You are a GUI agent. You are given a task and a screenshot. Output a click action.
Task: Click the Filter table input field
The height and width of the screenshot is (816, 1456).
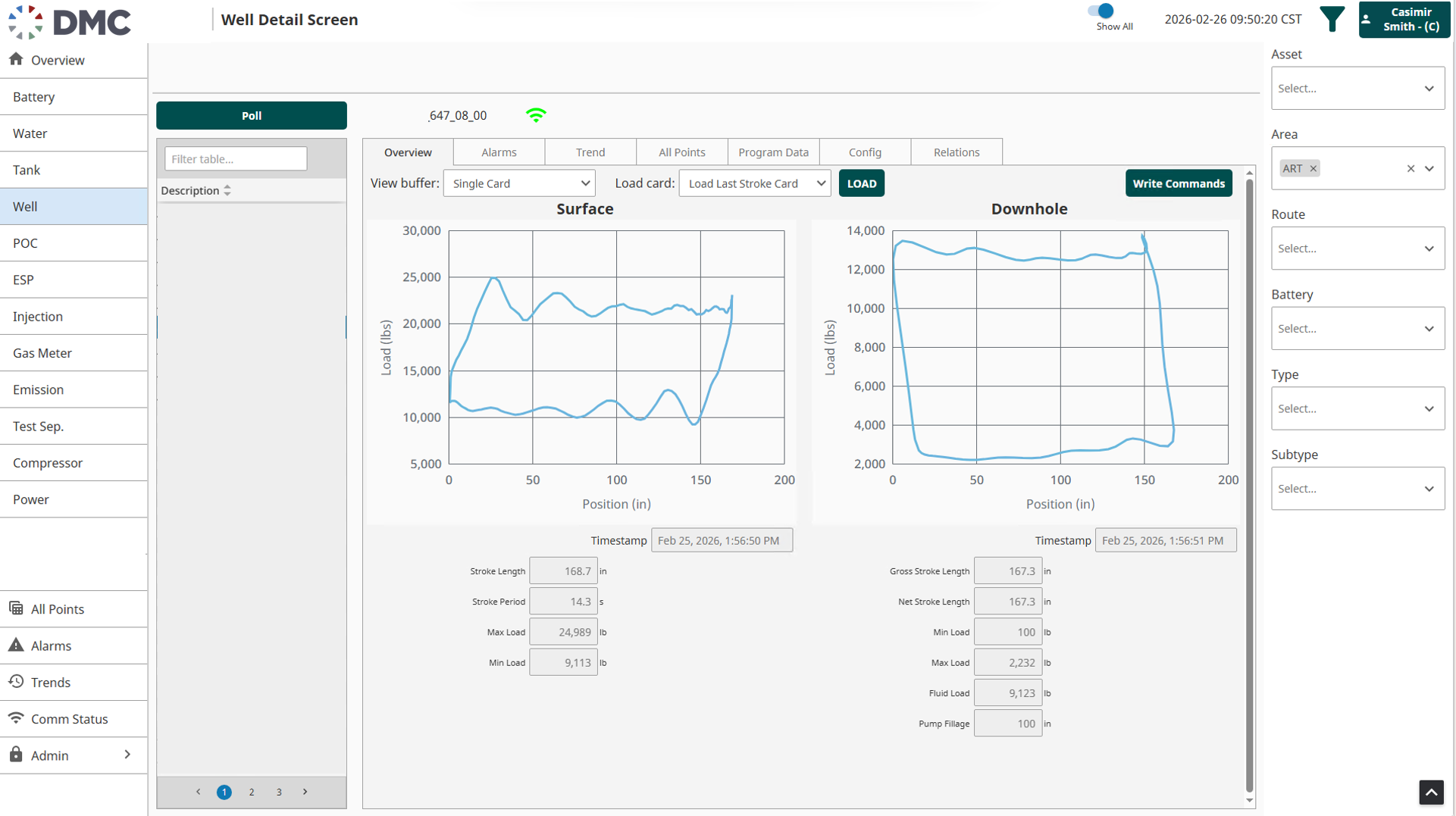236,159
